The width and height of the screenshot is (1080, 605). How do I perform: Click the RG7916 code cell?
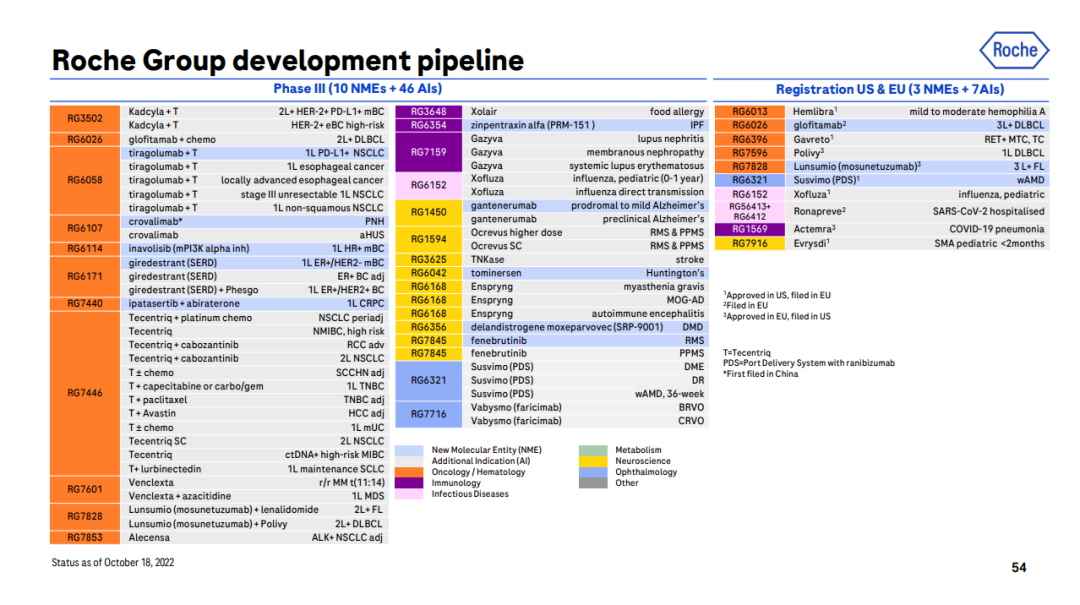point(749,244)
